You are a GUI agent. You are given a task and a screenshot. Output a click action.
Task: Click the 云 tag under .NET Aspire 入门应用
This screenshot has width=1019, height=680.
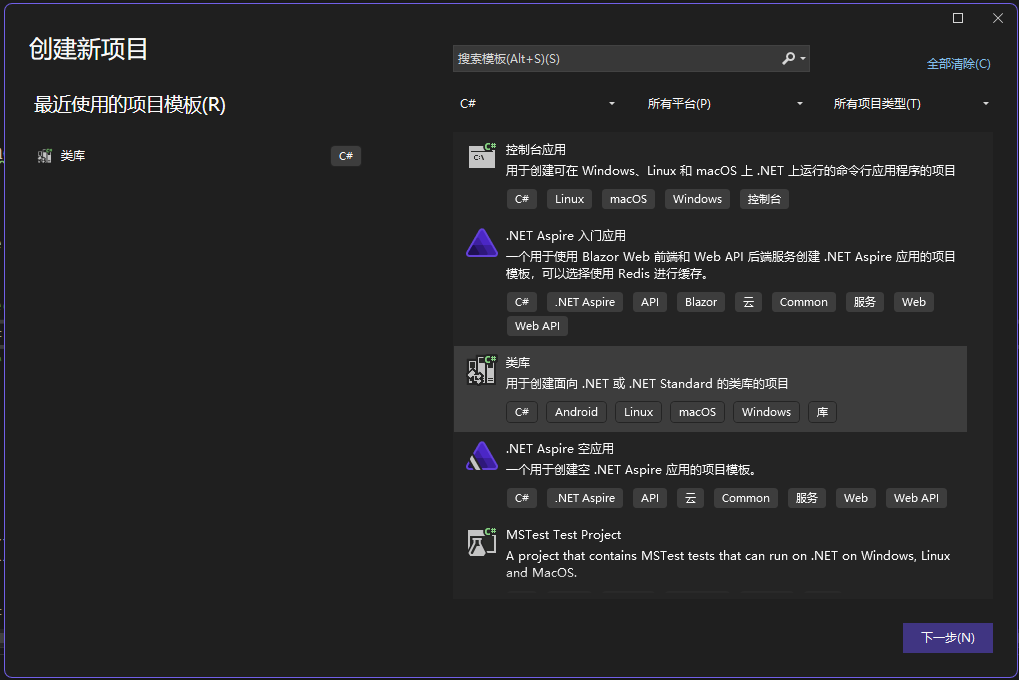point(749,302)
